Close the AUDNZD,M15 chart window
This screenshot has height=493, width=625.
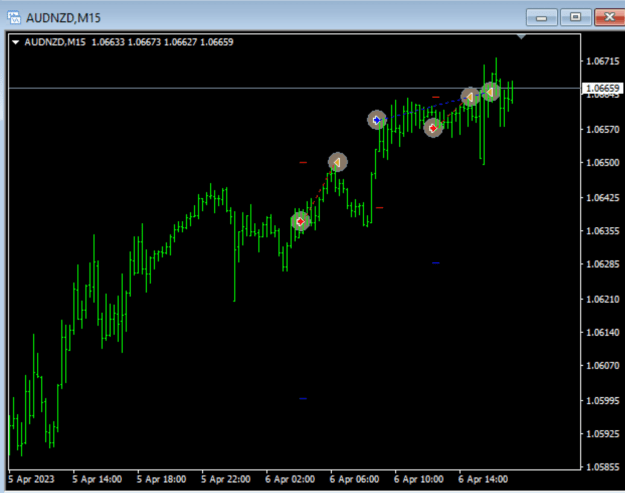click(609, 18)
